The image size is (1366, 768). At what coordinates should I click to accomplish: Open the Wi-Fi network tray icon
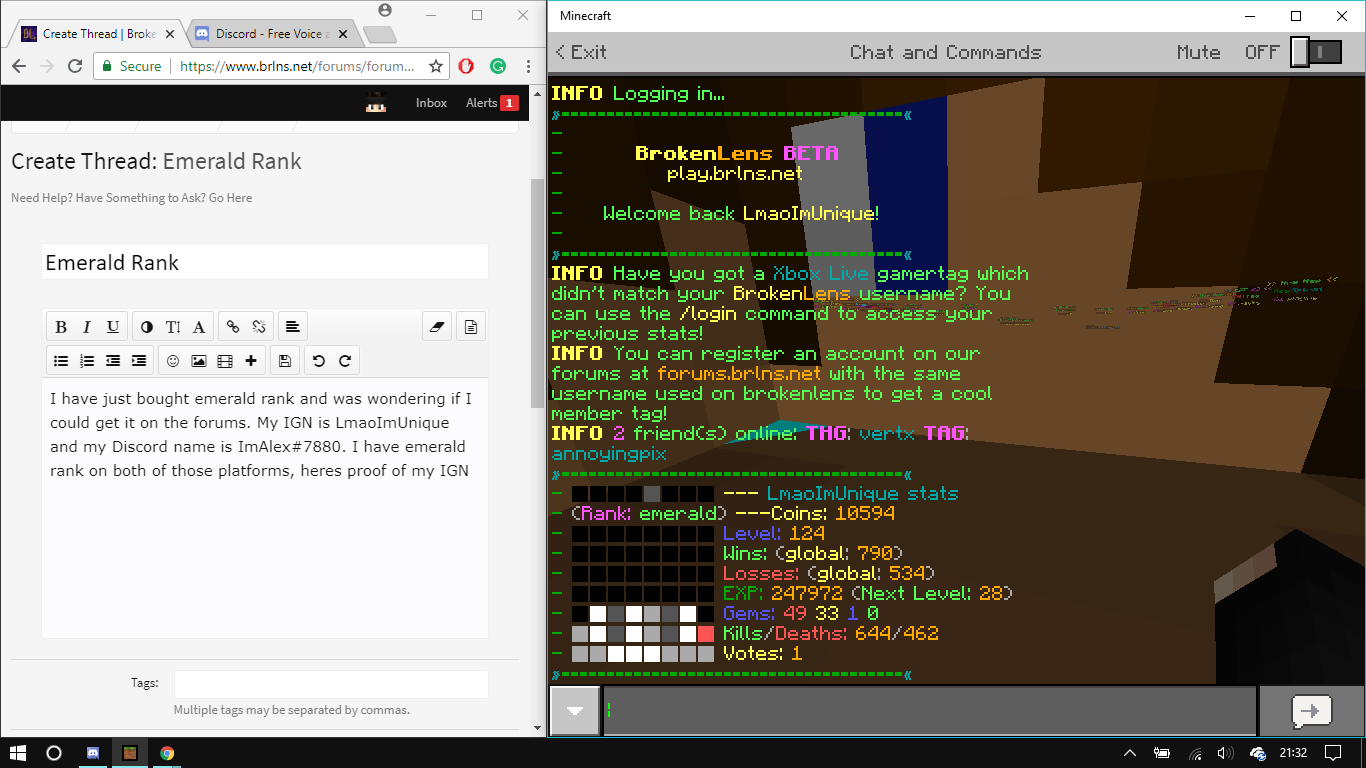1195,753
